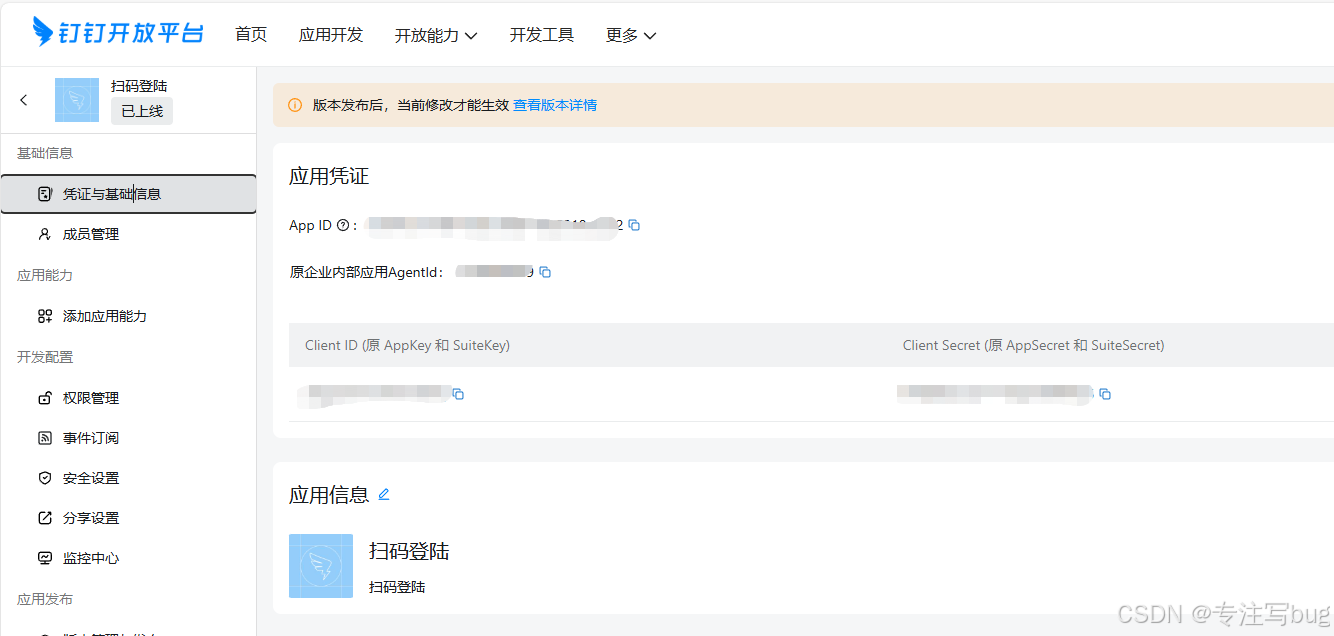Click the 安全设置 shield icon

click(x=44, y=478)
